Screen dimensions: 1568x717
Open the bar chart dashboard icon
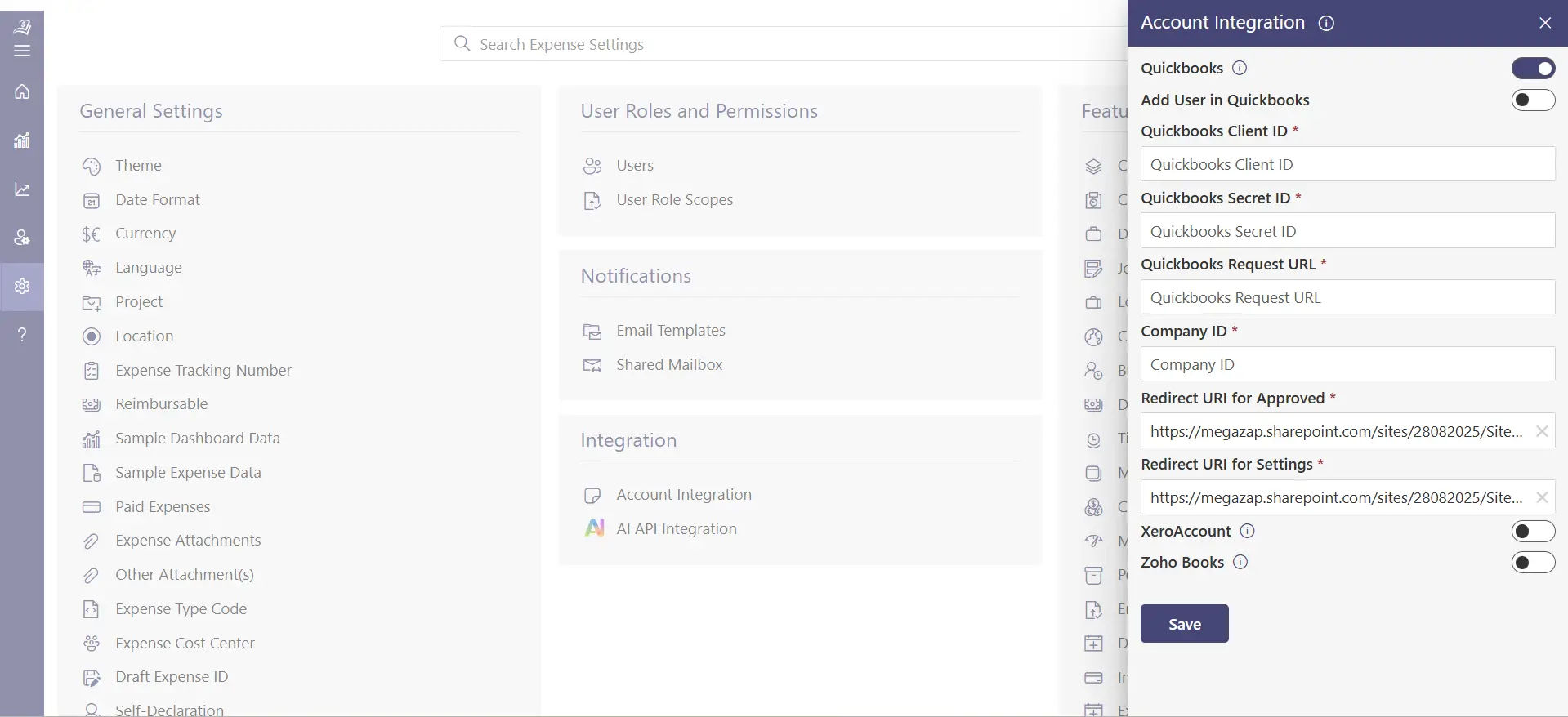point(22,140)
